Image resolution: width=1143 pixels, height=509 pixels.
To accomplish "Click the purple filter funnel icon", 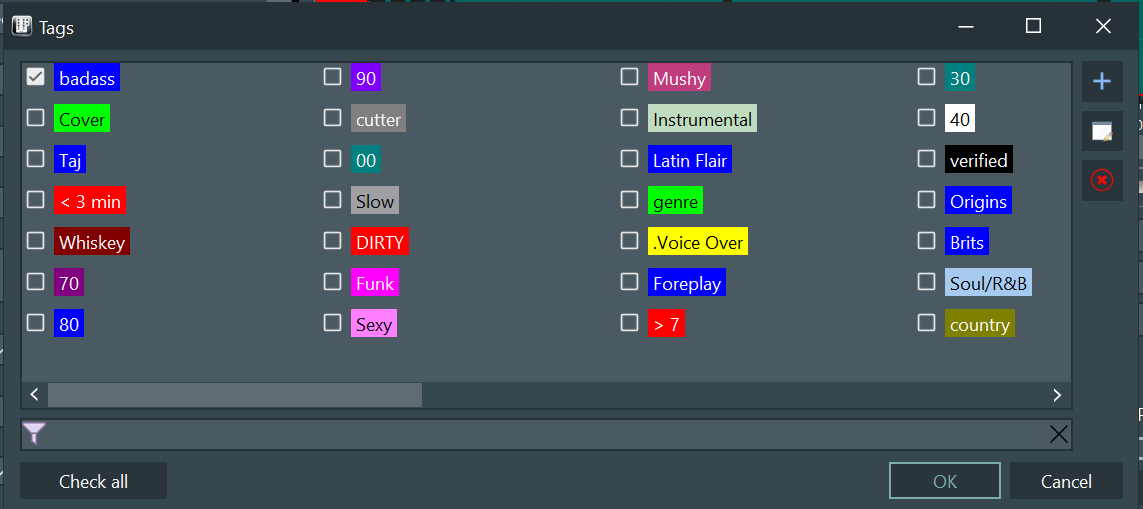I will (x=34, y=434).
